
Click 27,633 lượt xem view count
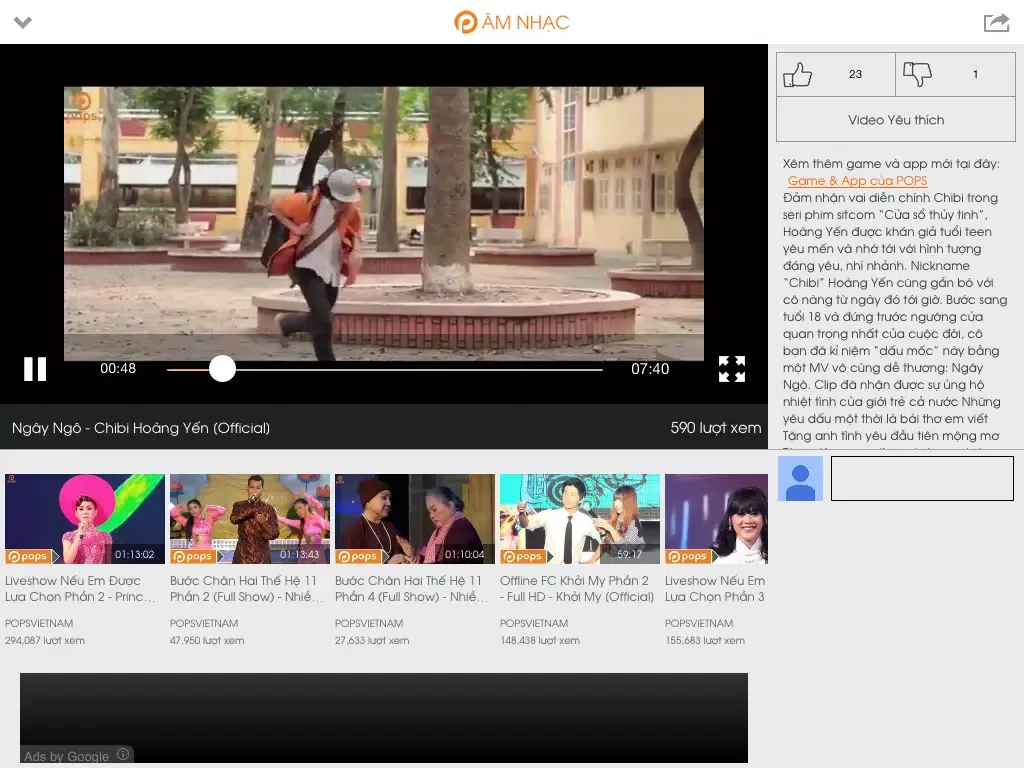372,641
